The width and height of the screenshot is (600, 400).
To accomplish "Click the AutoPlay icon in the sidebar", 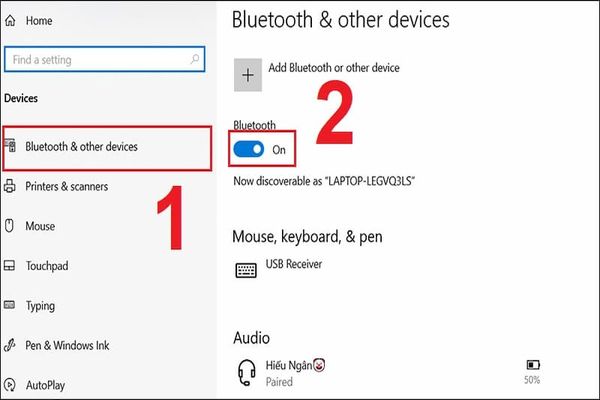I will [9, 384].
